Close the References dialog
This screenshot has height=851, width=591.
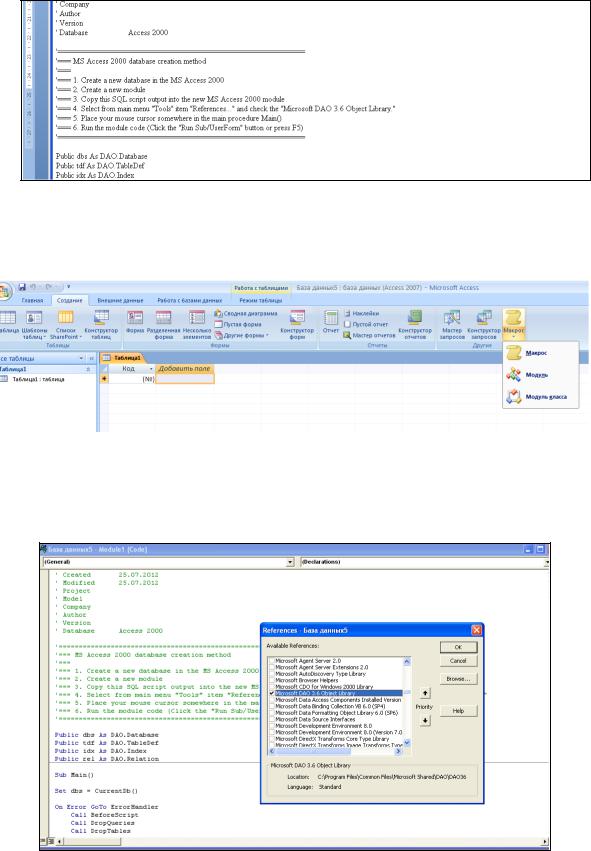(x=476, y=631)
